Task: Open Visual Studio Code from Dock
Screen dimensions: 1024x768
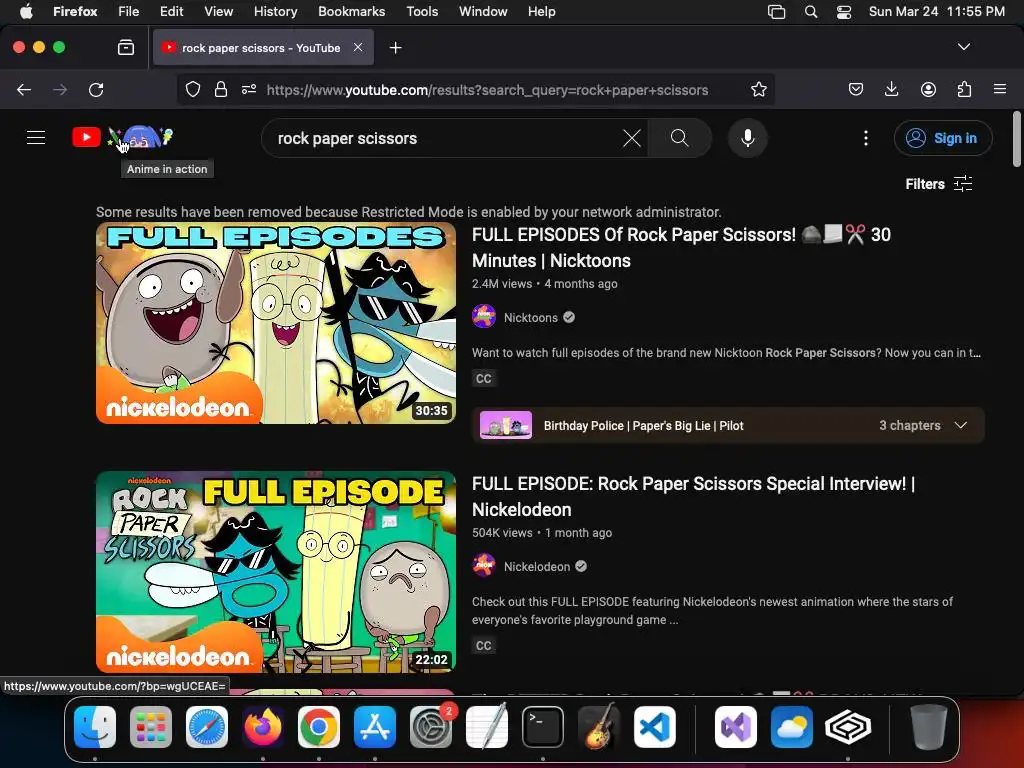Action: [x=655, y=727]
